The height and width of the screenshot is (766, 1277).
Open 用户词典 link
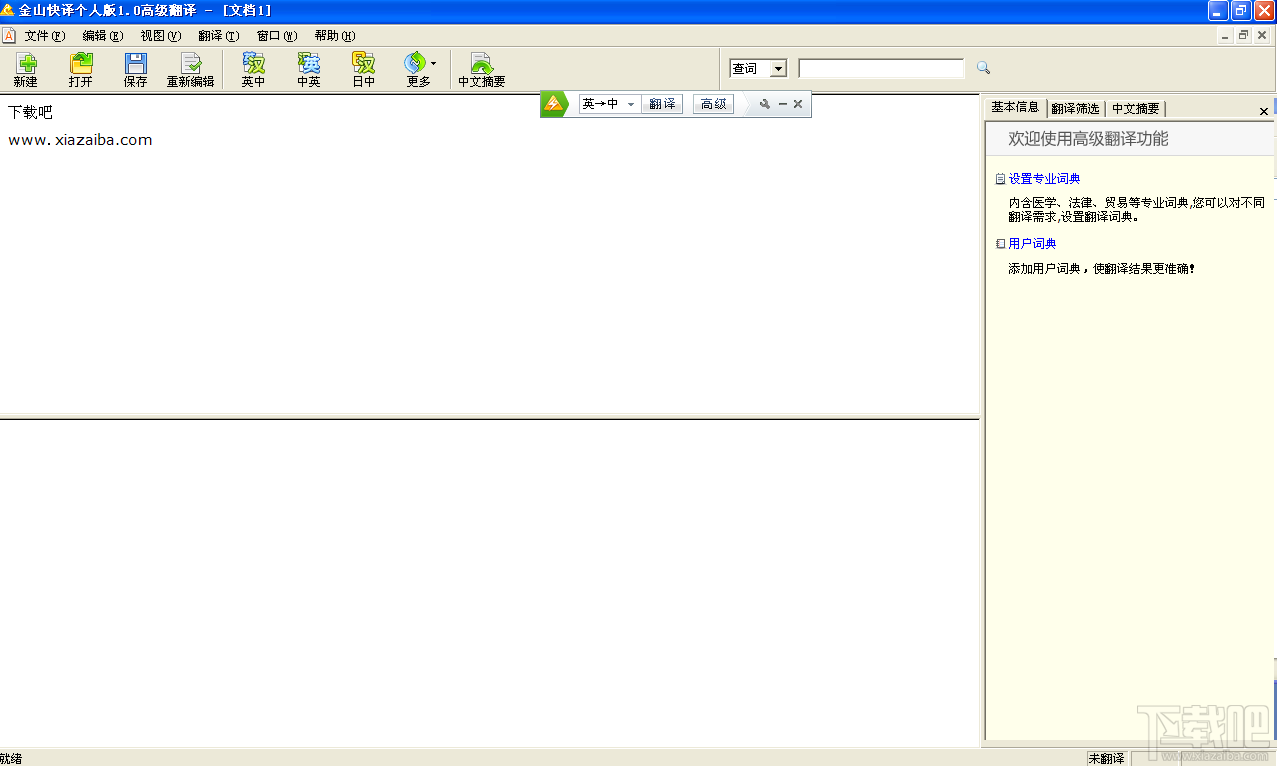click(1032, 243)
